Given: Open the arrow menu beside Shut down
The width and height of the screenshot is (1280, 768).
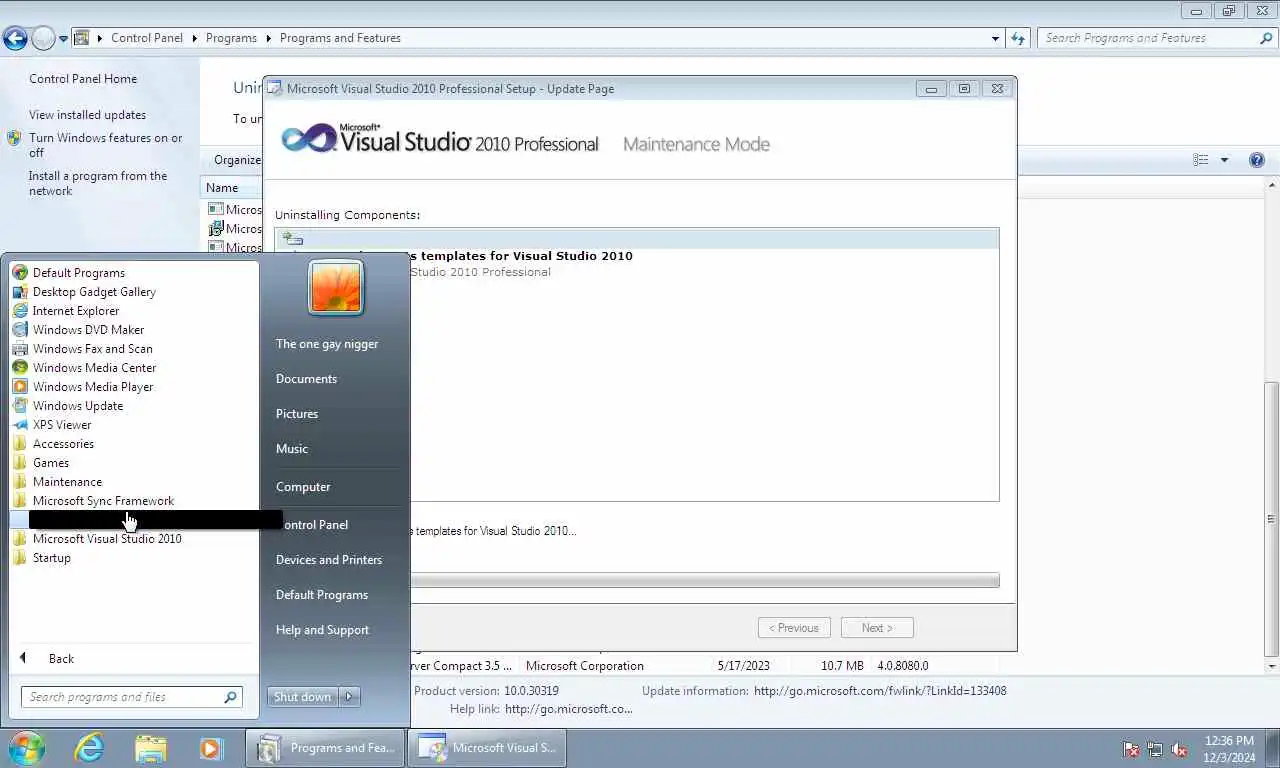Looking at the screenshot, I should pyautogui.click(x=349, y=697).
